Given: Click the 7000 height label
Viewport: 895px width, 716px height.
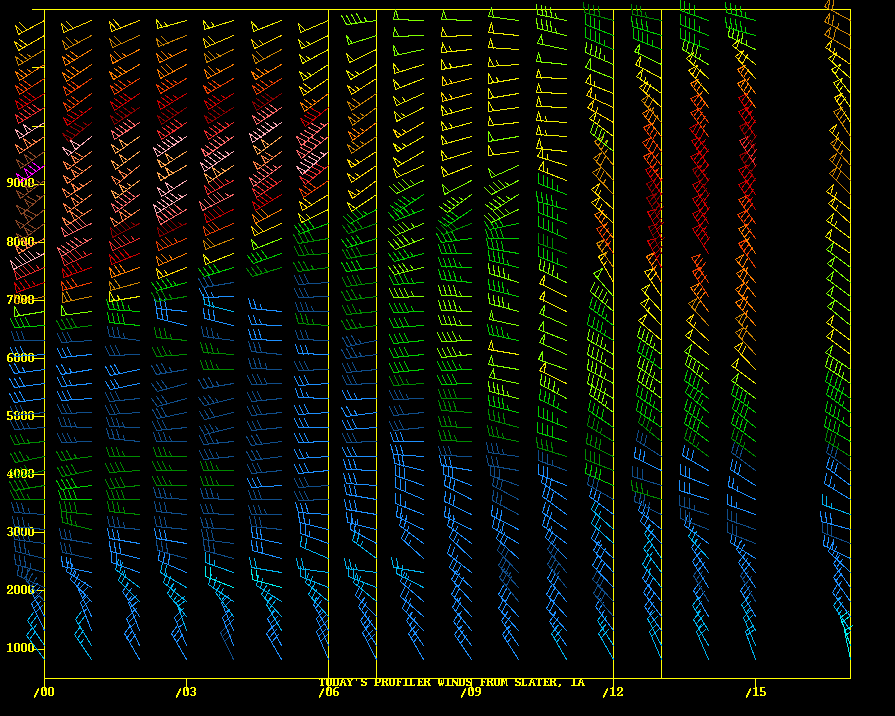Looking at the screenshot, I should pos(20,299).
